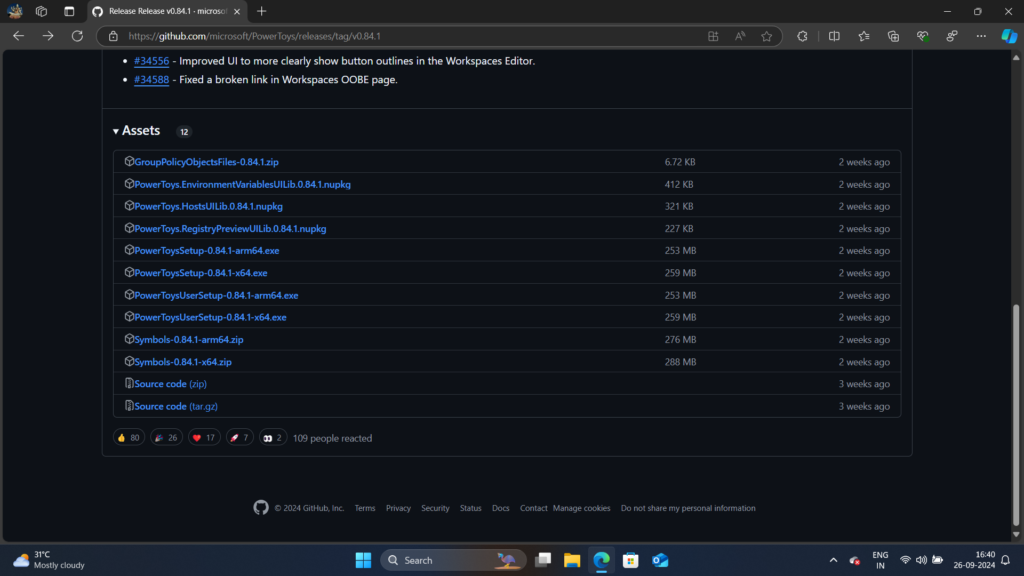The height and width of the screenshot is (576, 1024).
Task: Download Source code (zip)
Action: (170, 384)
